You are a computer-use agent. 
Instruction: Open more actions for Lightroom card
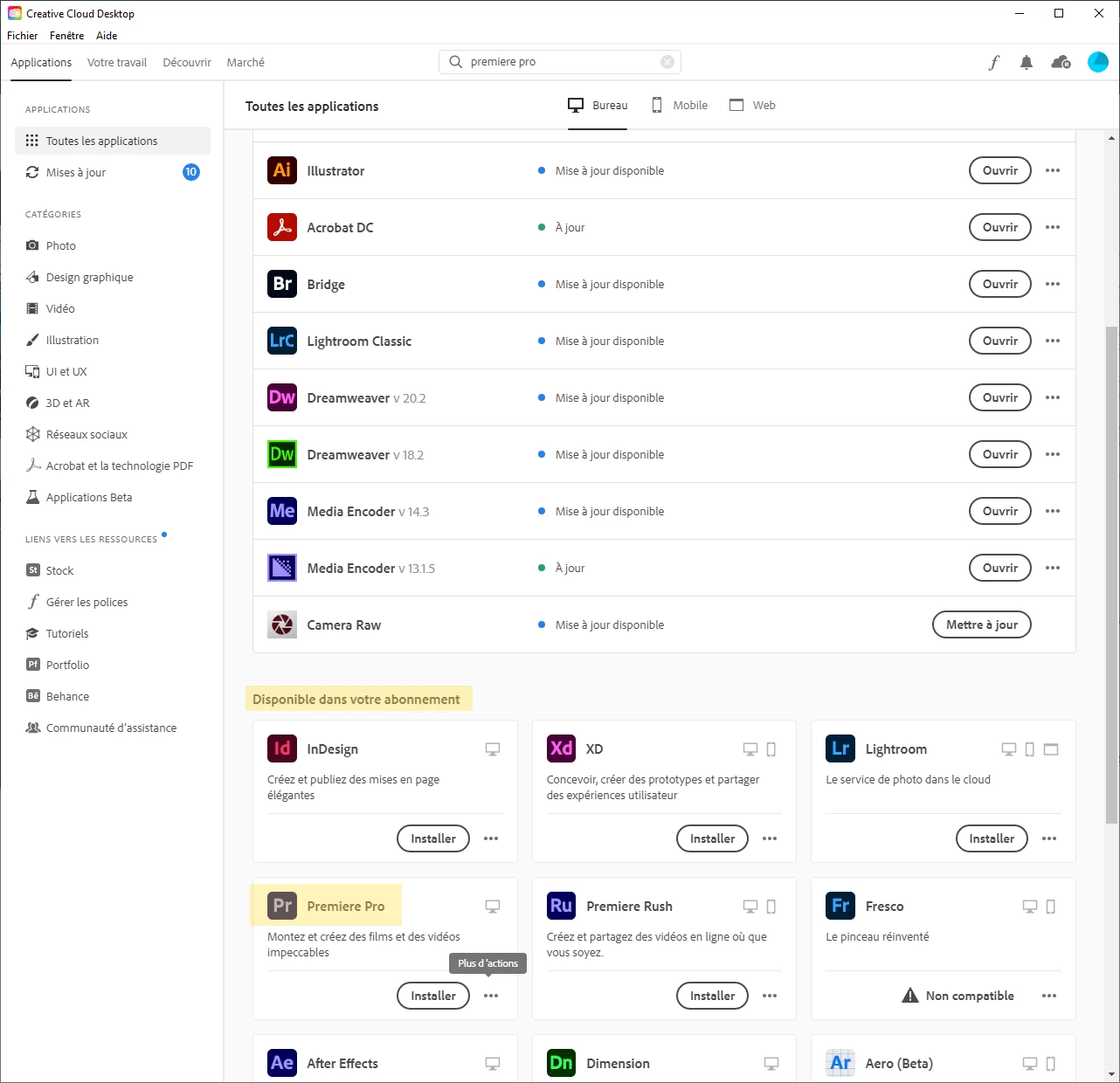pyautogui.click(x=1049, y=838)
